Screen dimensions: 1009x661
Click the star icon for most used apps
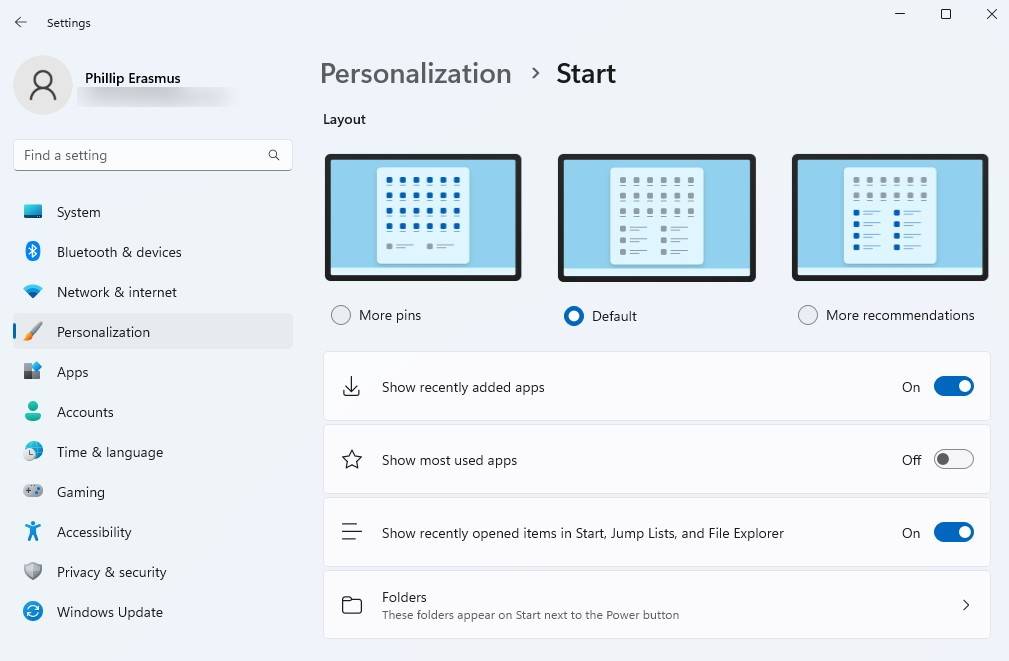(x=351, y=460)
